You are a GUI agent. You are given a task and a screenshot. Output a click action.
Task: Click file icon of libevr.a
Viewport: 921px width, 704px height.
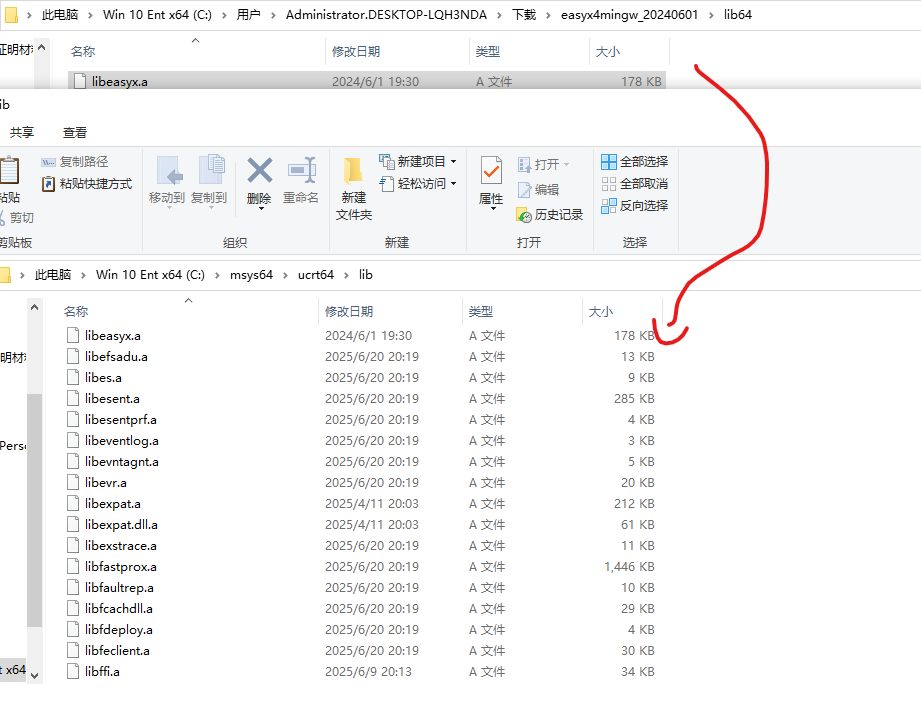pyautogui.click(x=73, y=483)
